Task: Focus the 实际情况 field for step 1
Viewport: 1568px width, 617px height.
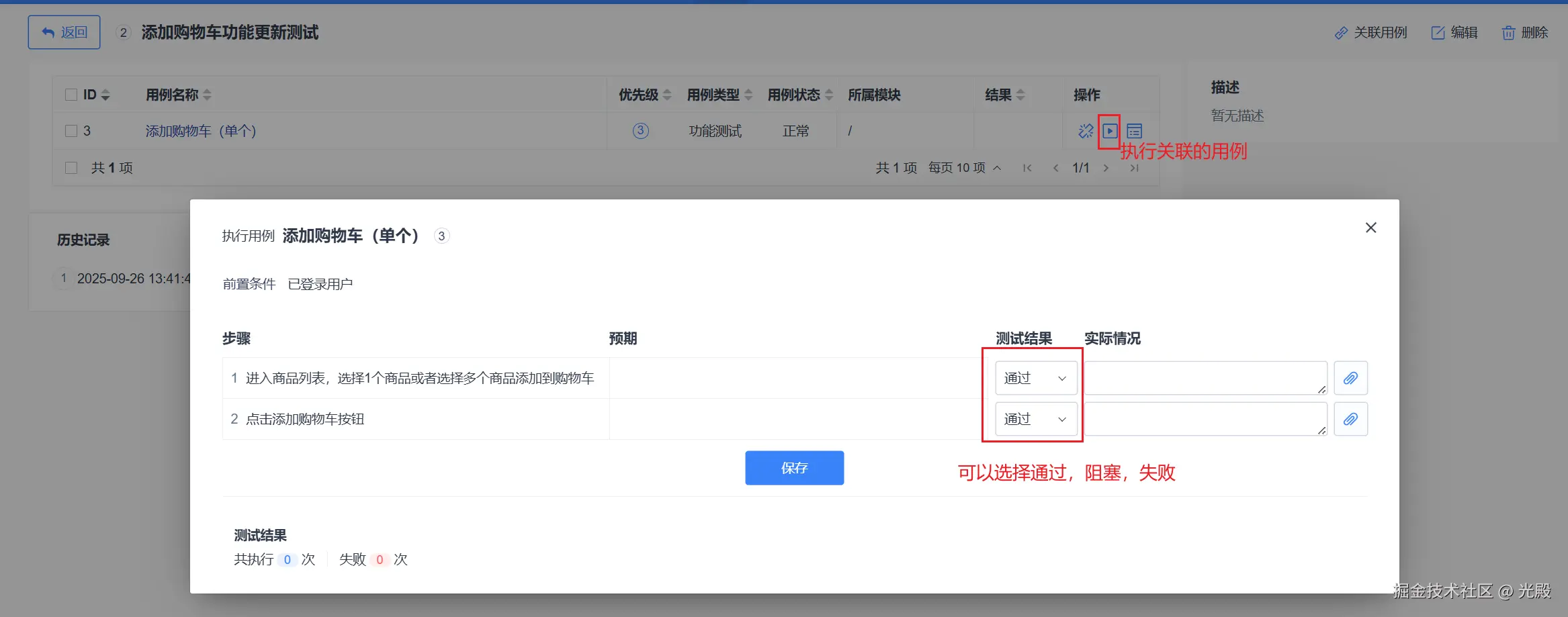Action: click(1206, 378)
